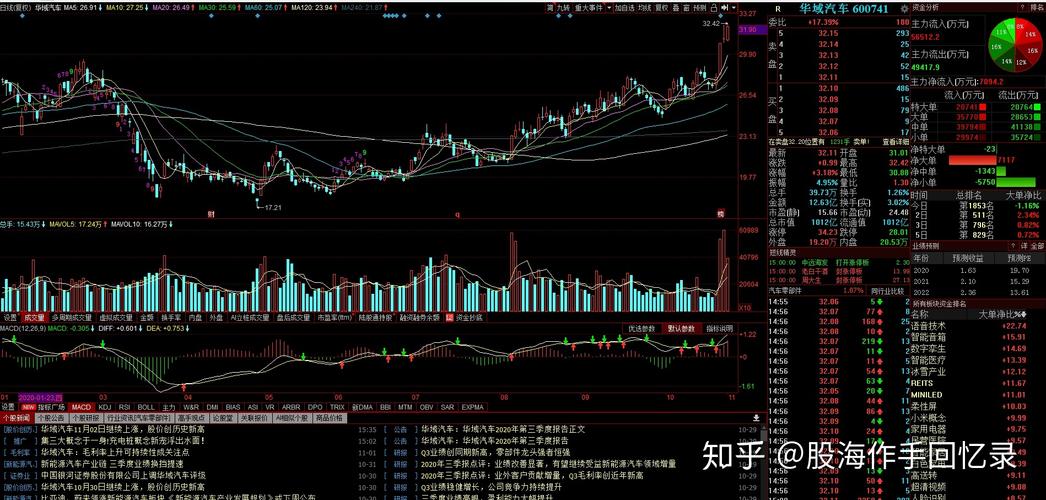Open announcement 华域汽车2020年第三季度报告正文

pos(503,429)
